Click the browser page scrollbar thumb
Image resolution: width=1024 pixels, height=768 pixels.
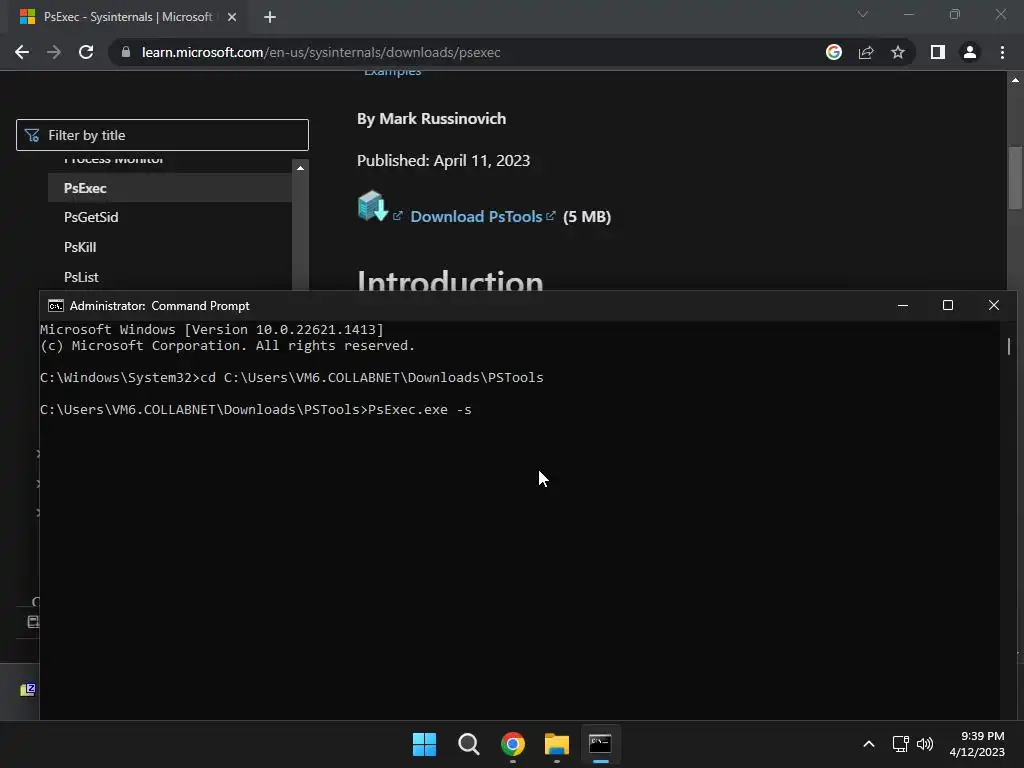(1015, 178)
